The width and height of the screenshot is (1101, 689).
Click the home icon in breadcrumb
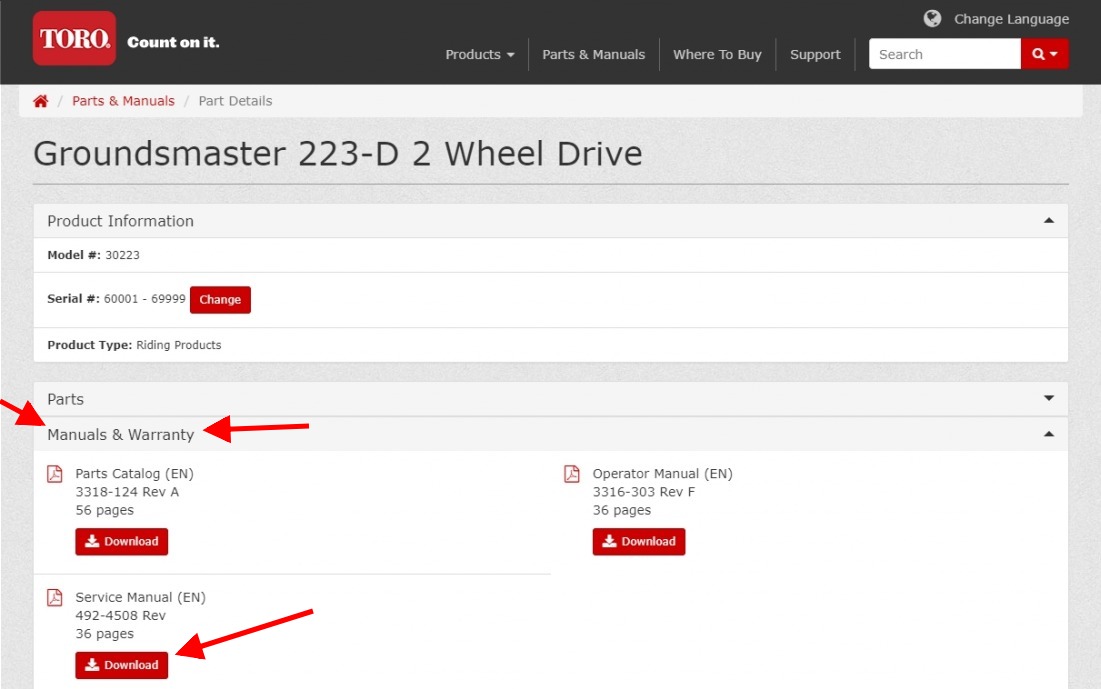(x=41, y=101)
